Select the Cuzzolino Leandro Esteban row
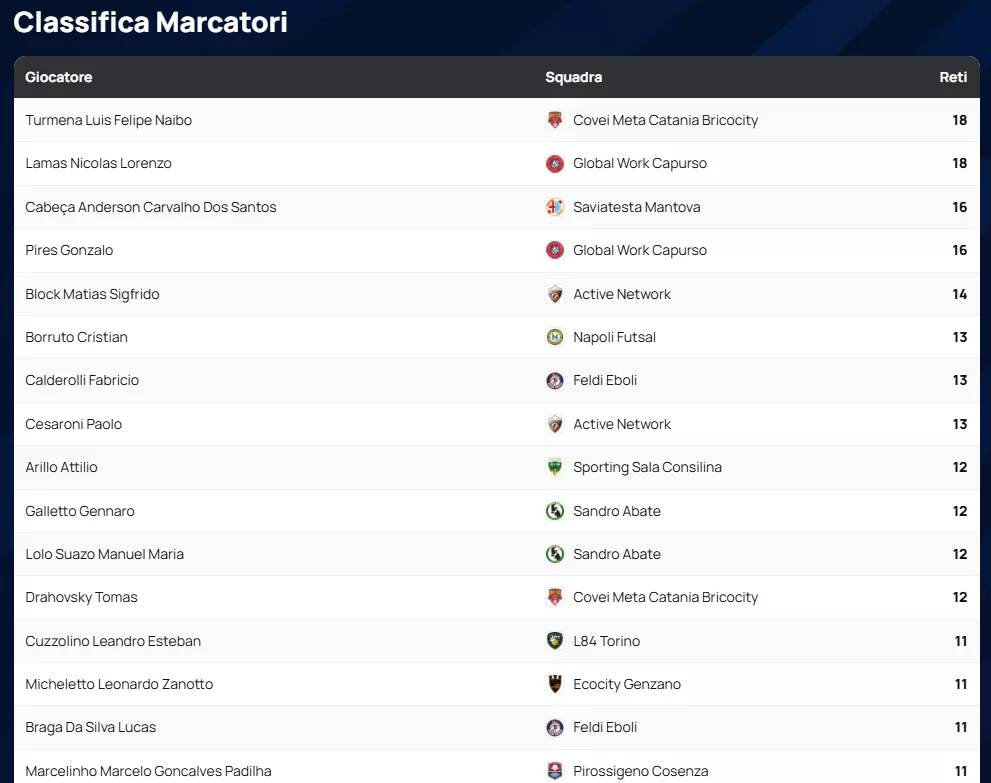The width and height of the screenshot is (991, 783). (x=113, y=641)
